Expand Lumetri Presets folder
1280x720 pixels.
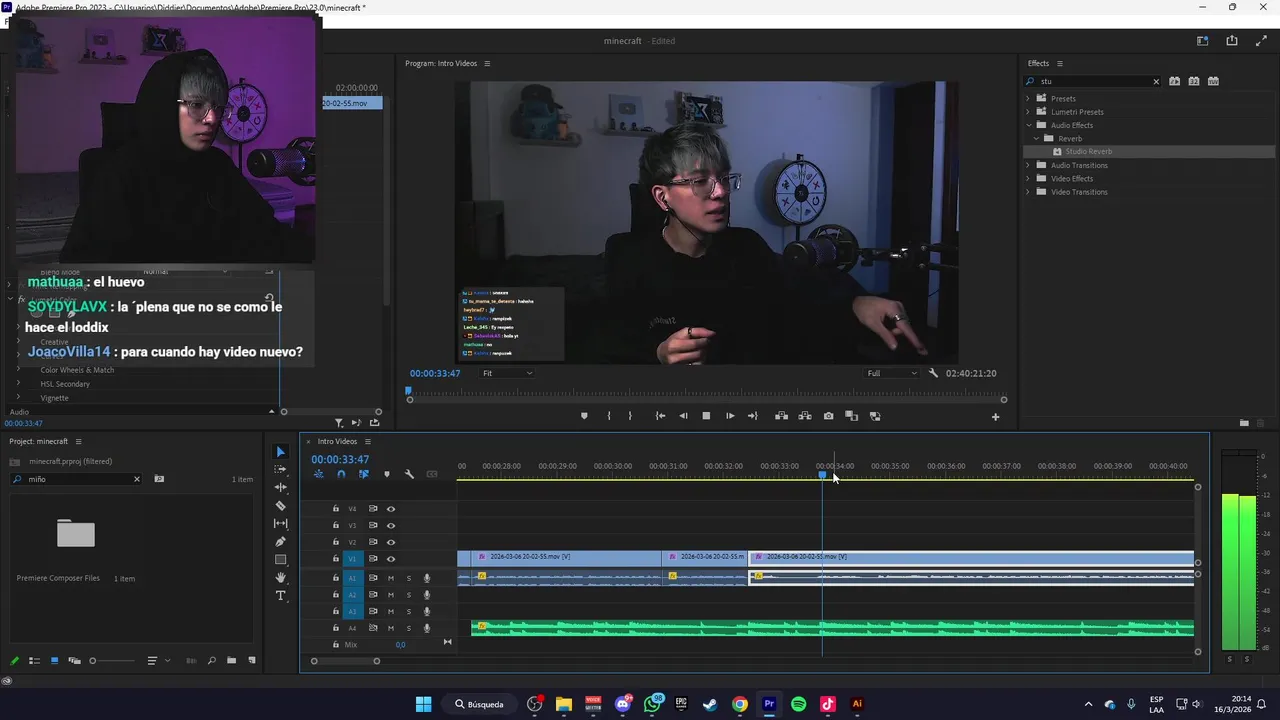coord(1028,112)
